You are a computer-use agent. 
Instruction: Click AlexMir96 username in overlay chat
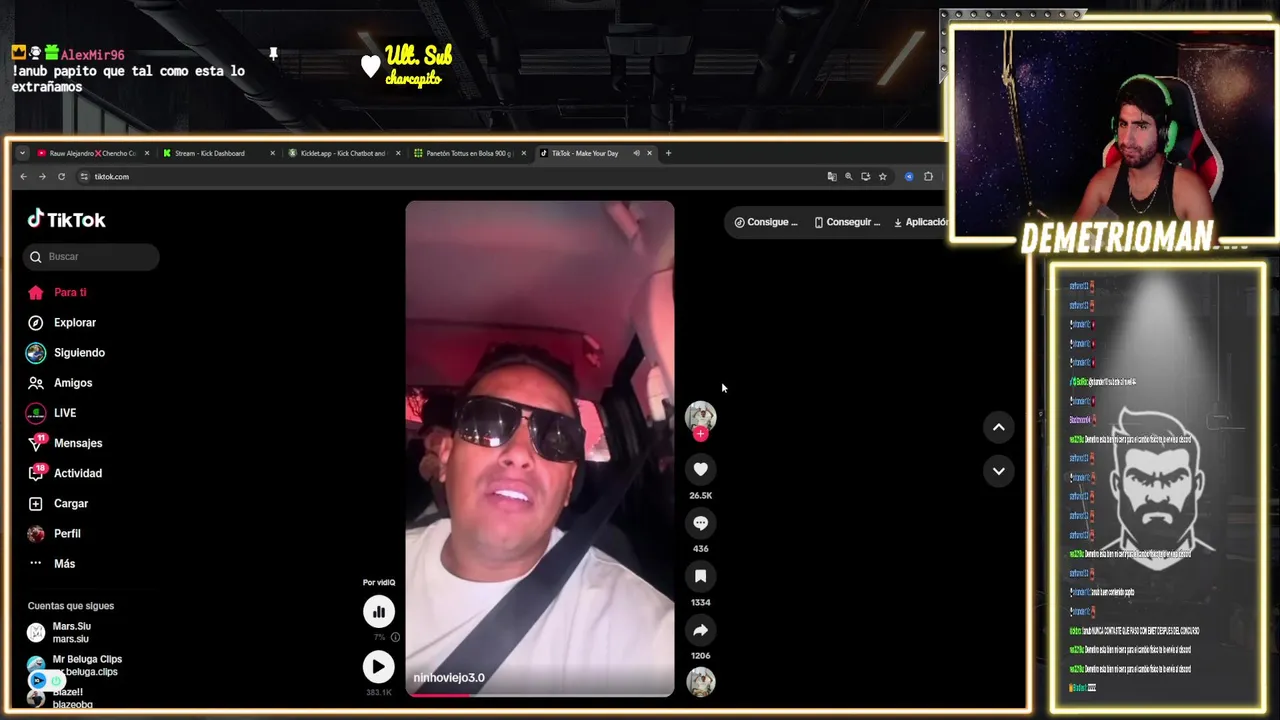pyautogui.click(x=92, y=55)
